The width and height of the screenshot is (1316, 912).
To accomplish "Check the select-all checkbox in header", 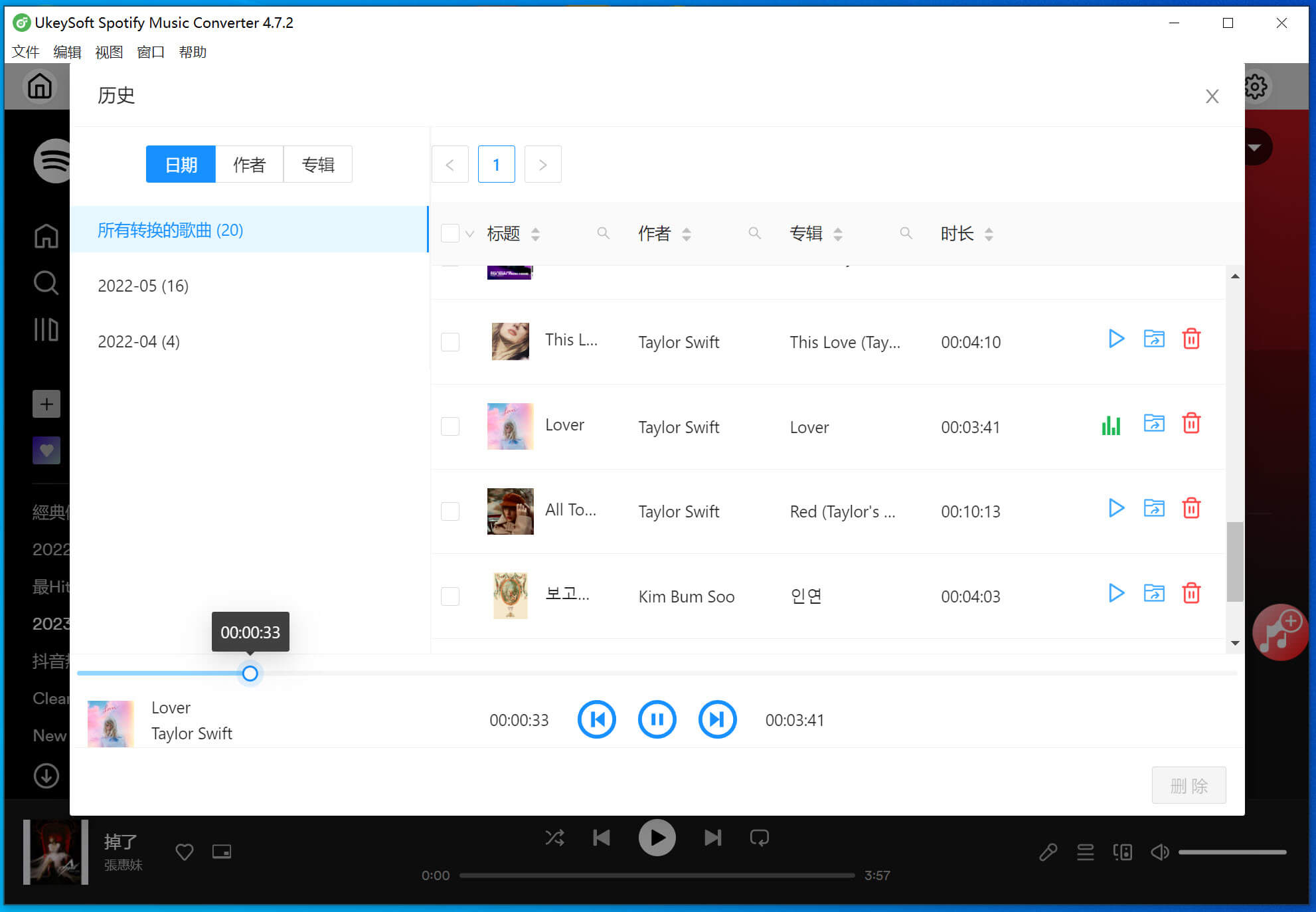I will point(450,233).
